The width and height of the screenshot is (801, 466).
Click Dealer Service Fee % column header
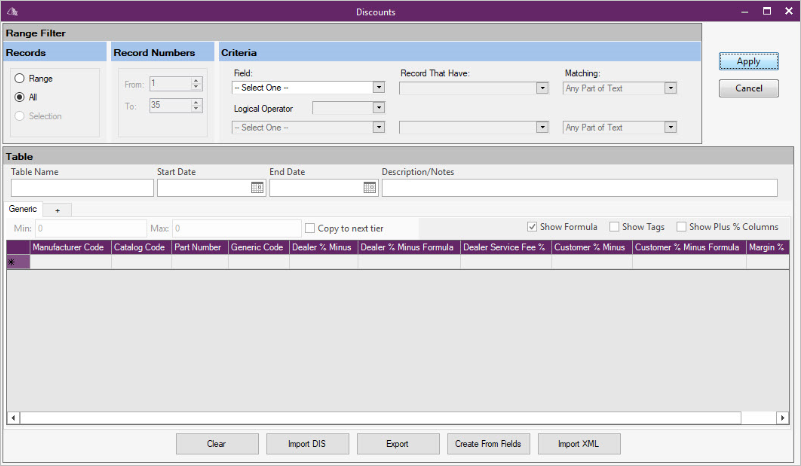(x=506, y=247)
